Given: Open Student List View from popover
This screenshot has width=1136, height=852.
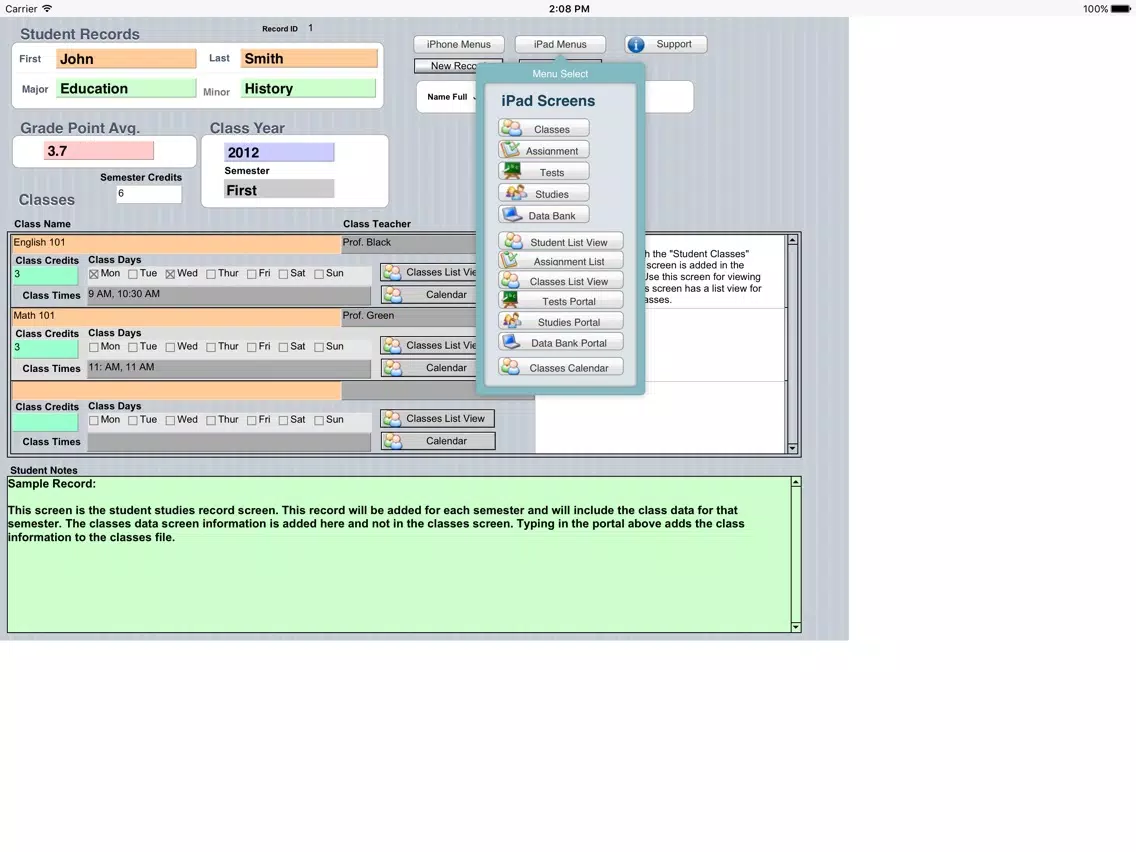Looking at the screenshot, I should tap(561, 242).
